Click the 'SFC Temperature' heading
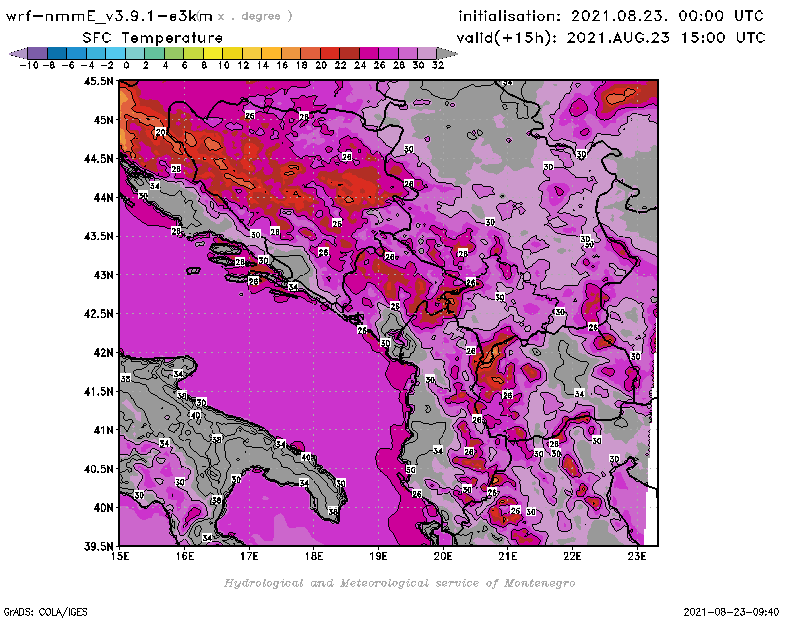The width and height of the screenshot is (800, 618). 153,38
